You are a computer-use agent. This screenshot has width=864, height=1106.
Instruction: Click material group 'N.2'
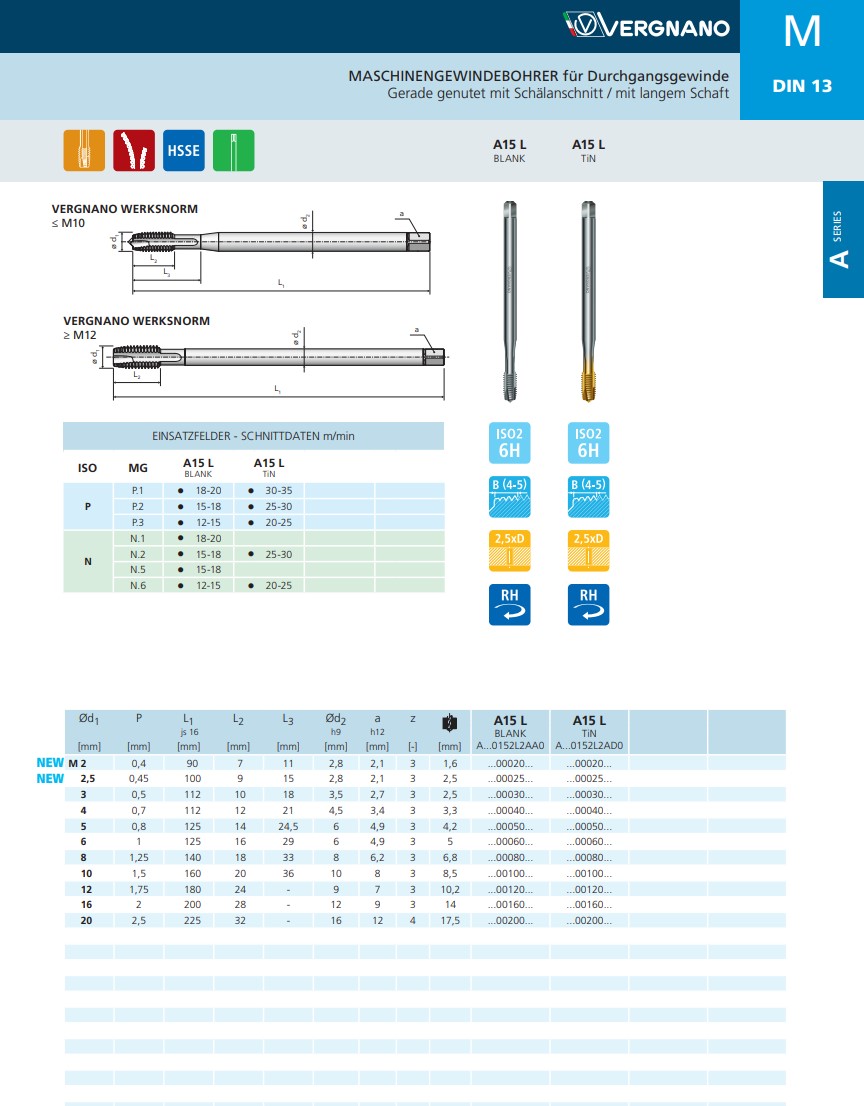138,554
